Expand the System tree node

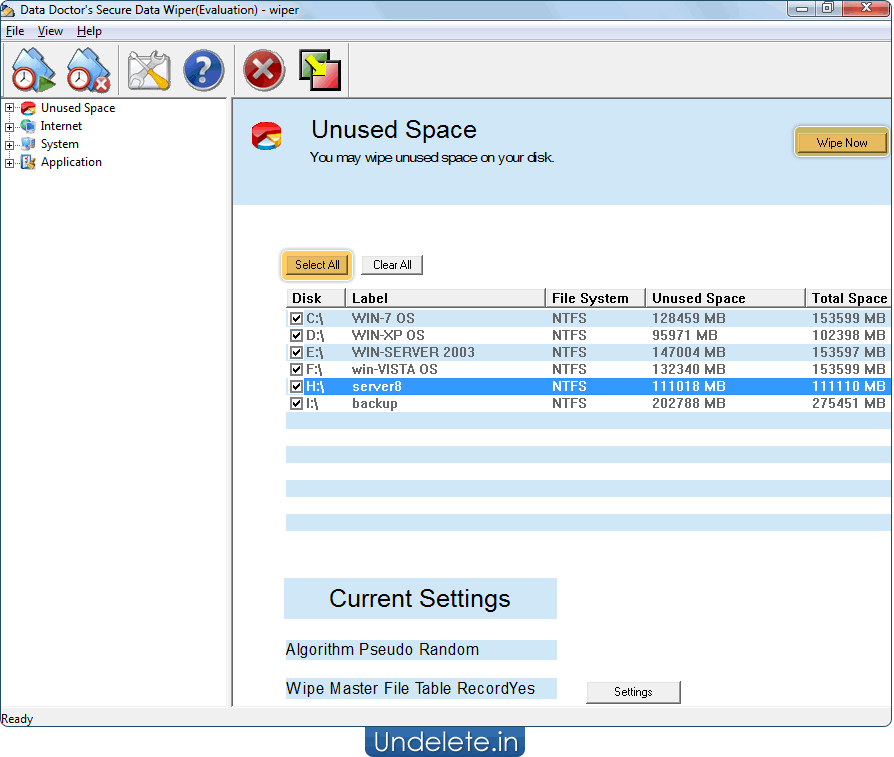(x=9, y=145)
